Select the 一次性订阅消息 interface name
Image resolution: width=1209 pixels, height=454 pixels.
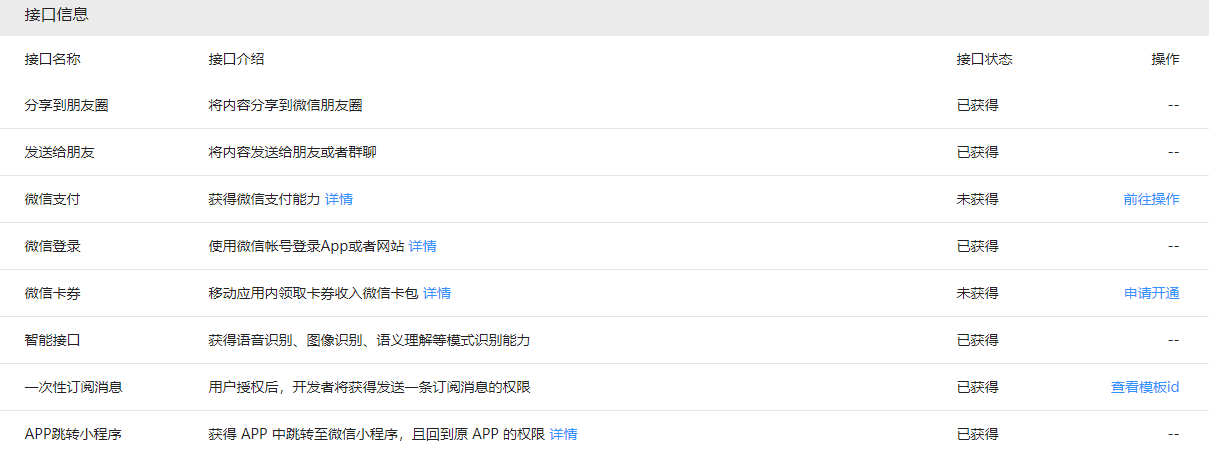(74, 387)
